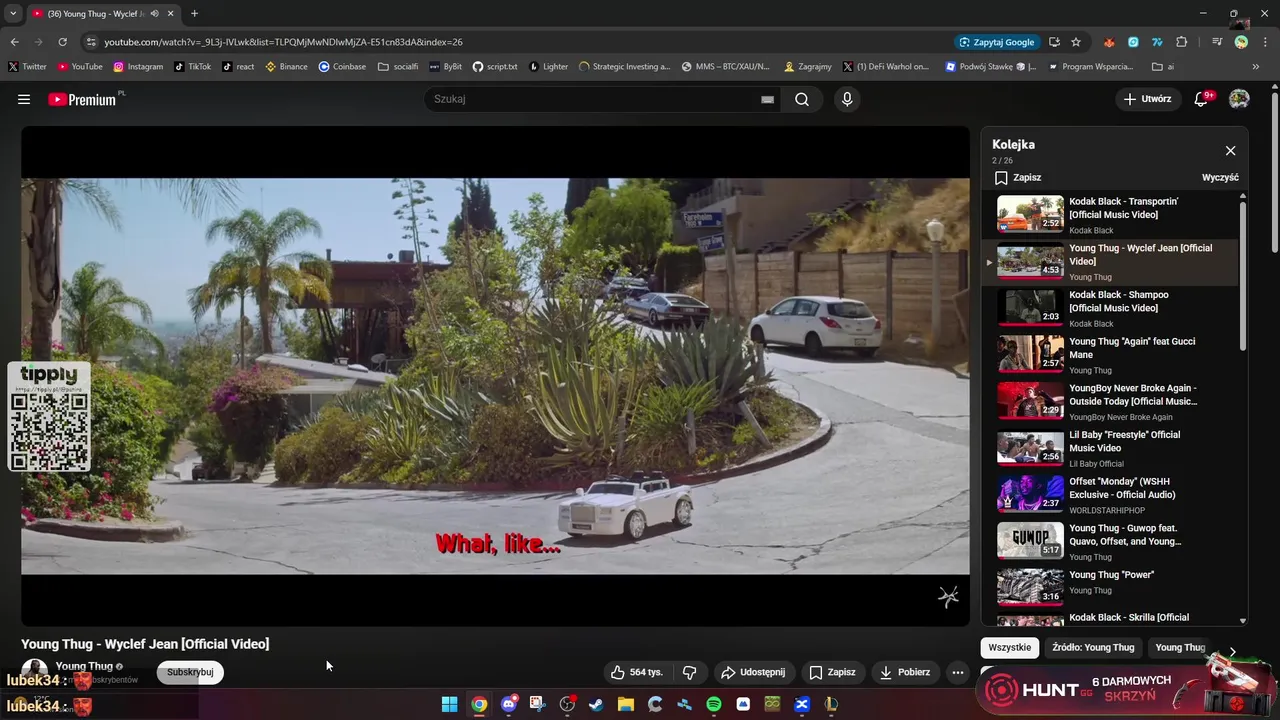Click the queue panel scrollbar
This screenshot has width=1280, height=720.
point(1243,275)
